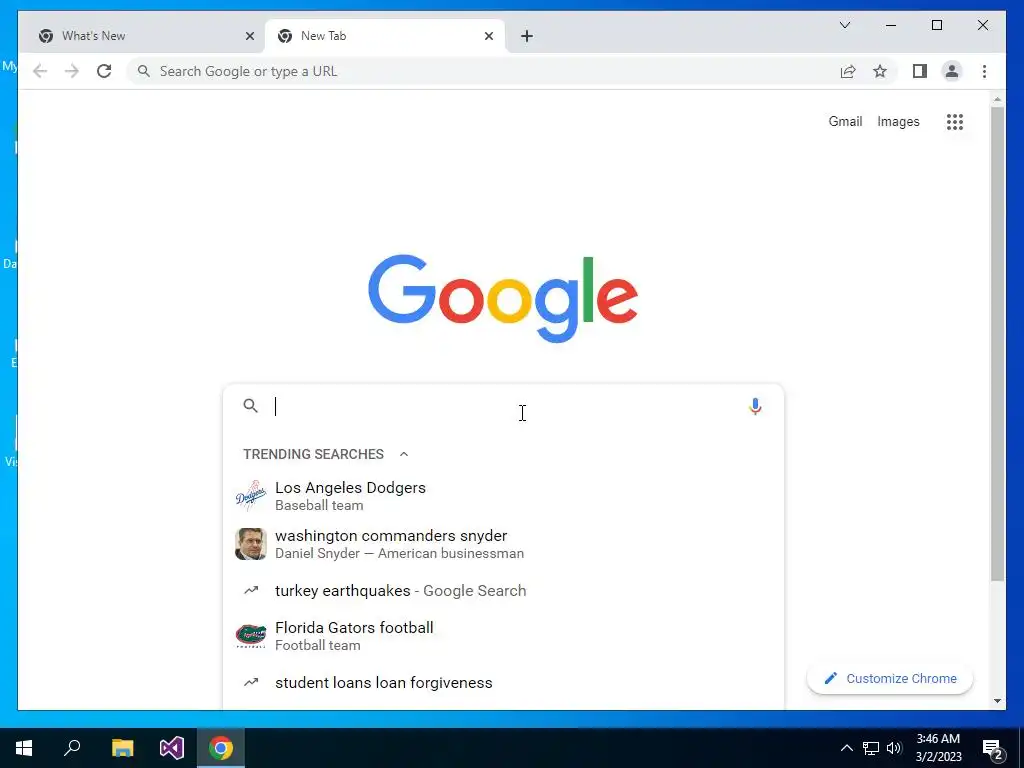Viewport: 1024px width, 768px height.
Task: Click inside the Google search box
Action: click(503, 406)
